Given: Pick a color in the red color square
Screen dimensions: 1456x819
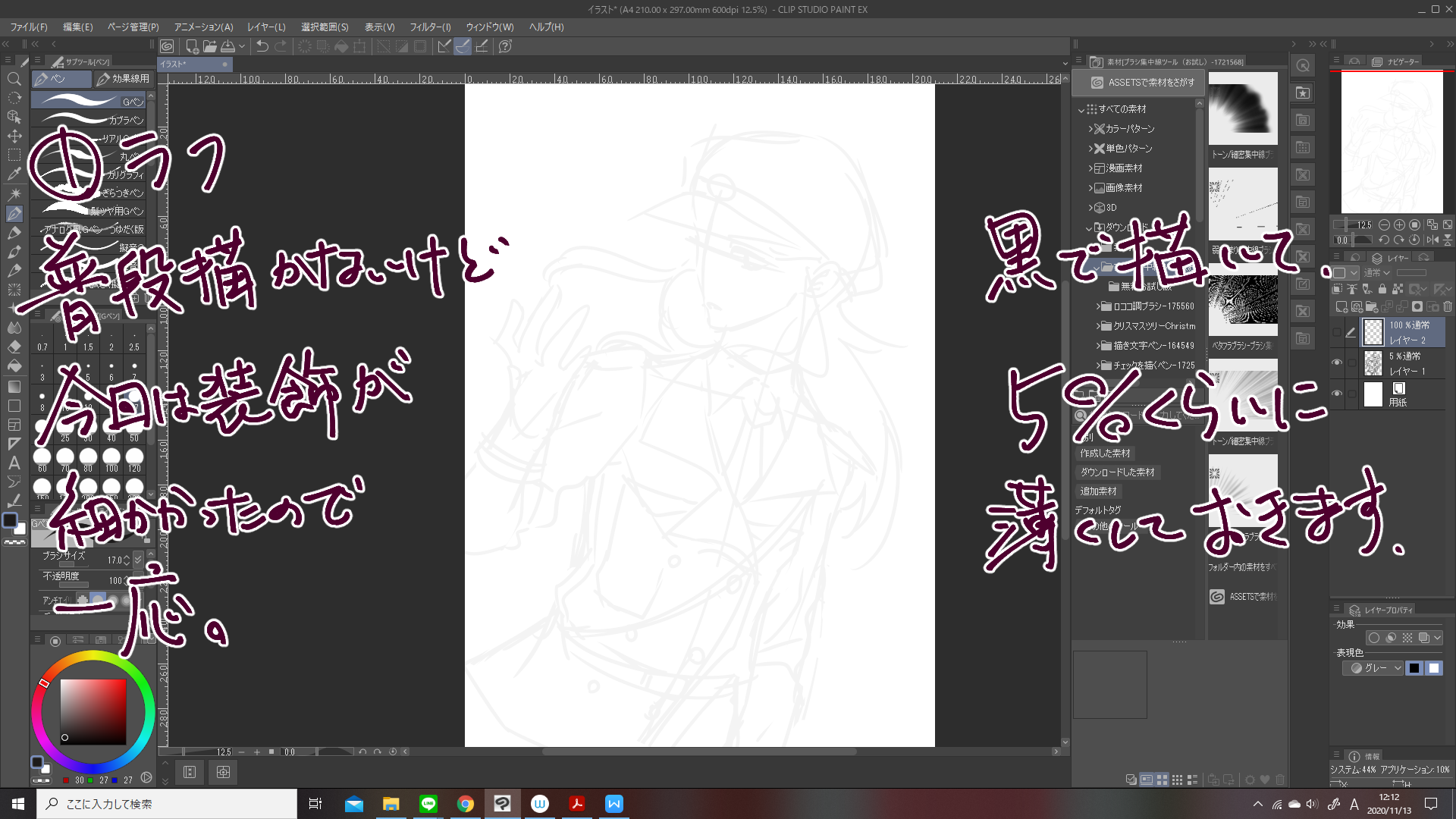Looking at the screenshot, I should click(x=93, y=711).
